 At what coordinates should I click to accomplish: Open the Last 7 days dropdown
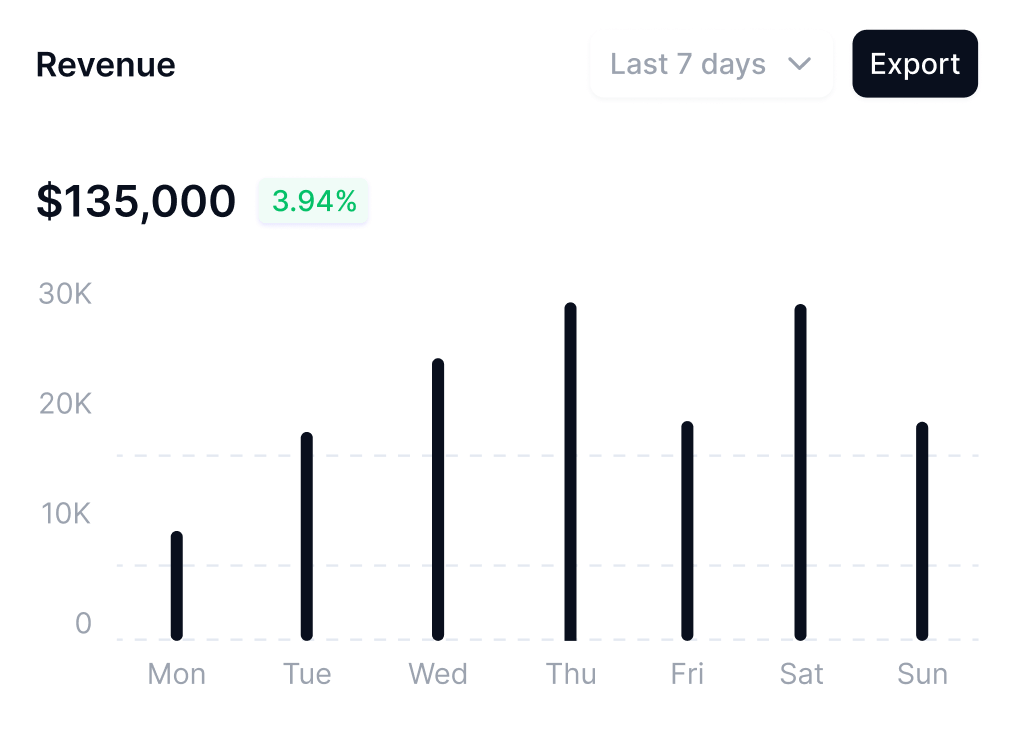tap(710, 65)
